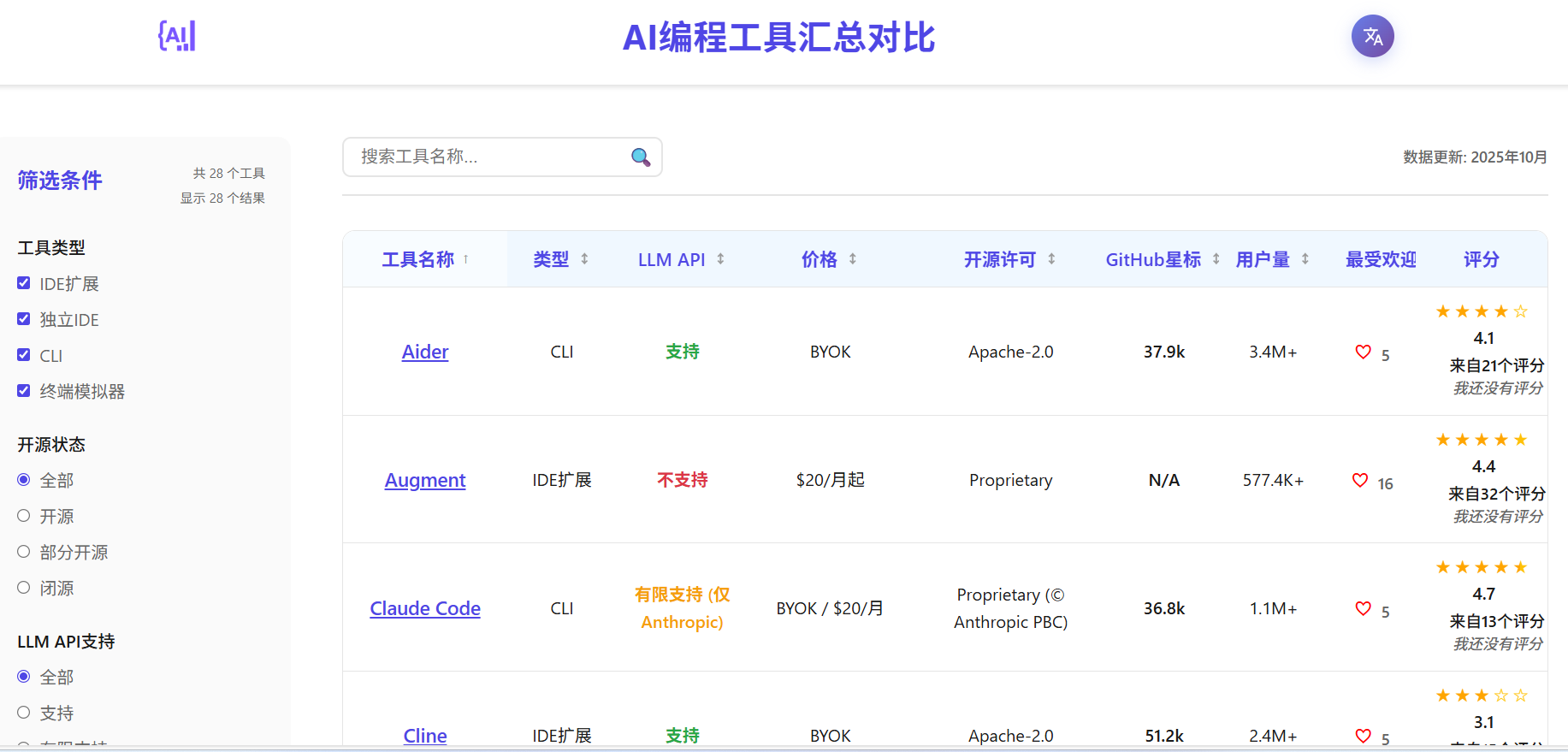1568x752 pixels.
Task: Click the search magnifier icon
Action: point(640,157)
